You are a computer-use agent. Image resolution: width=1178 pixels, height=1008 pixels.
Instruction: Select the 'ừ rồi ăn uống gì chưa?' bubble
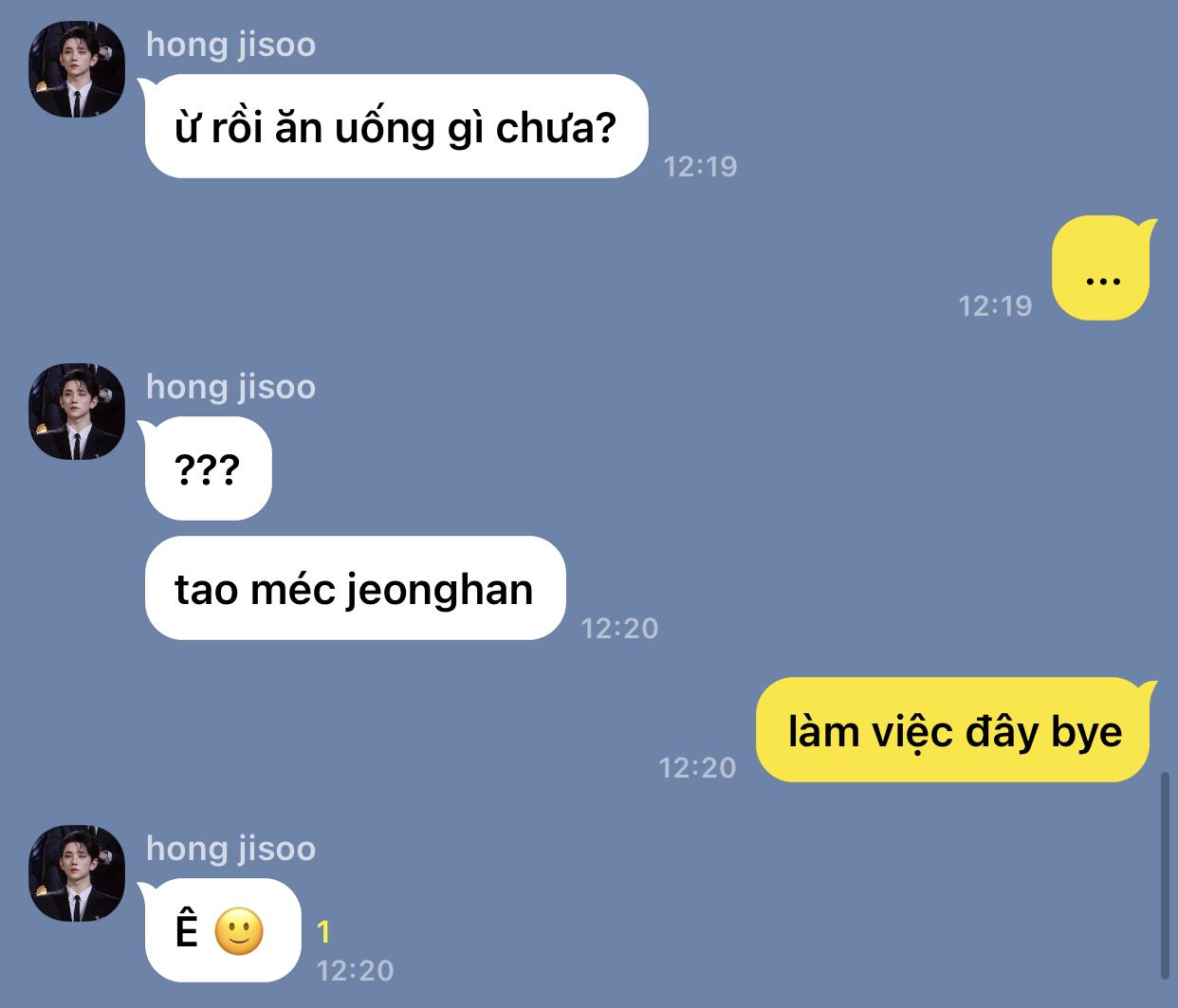[396, 126]
